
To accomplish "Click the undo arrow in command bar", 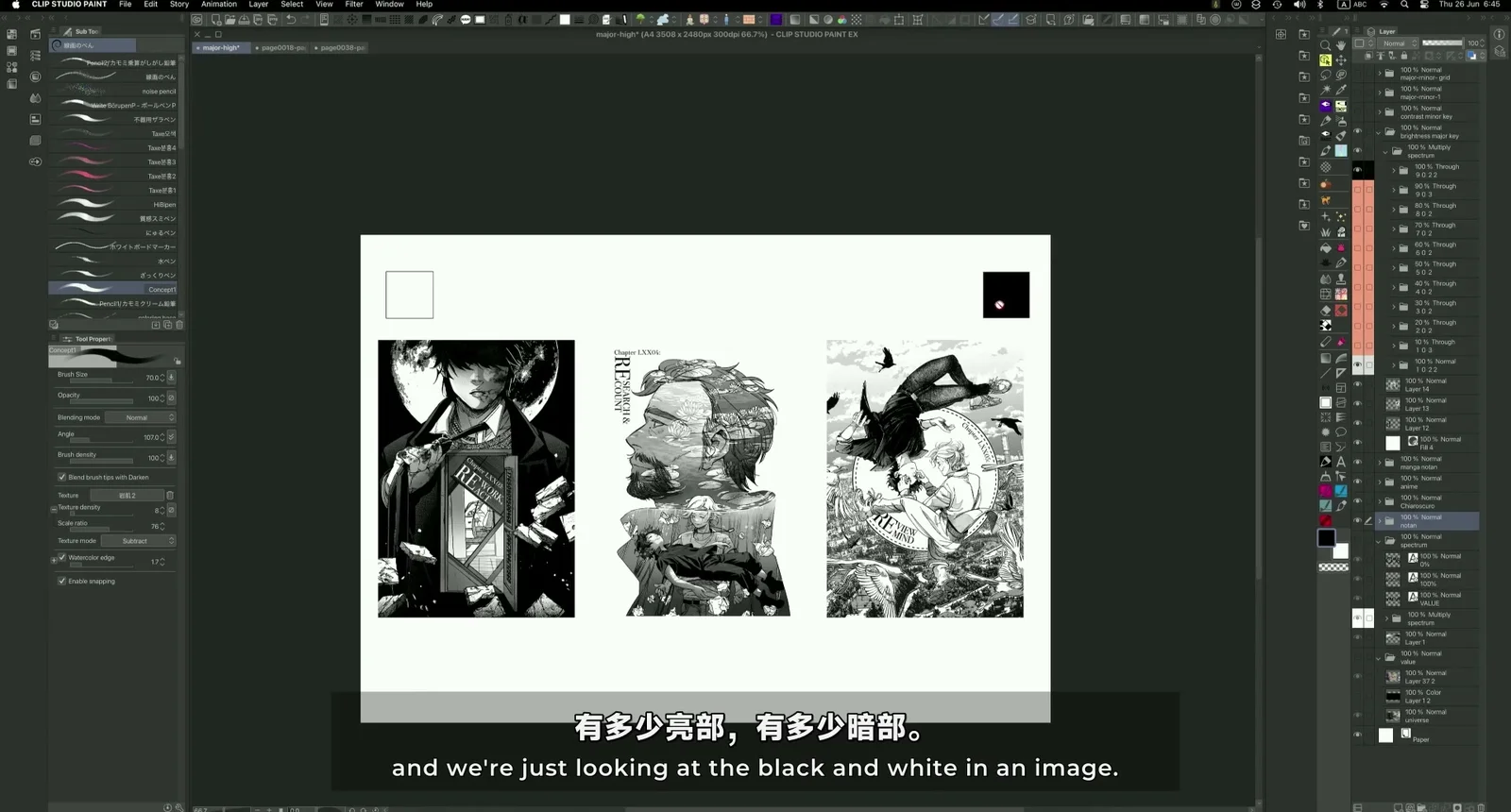I will (291, 19).
